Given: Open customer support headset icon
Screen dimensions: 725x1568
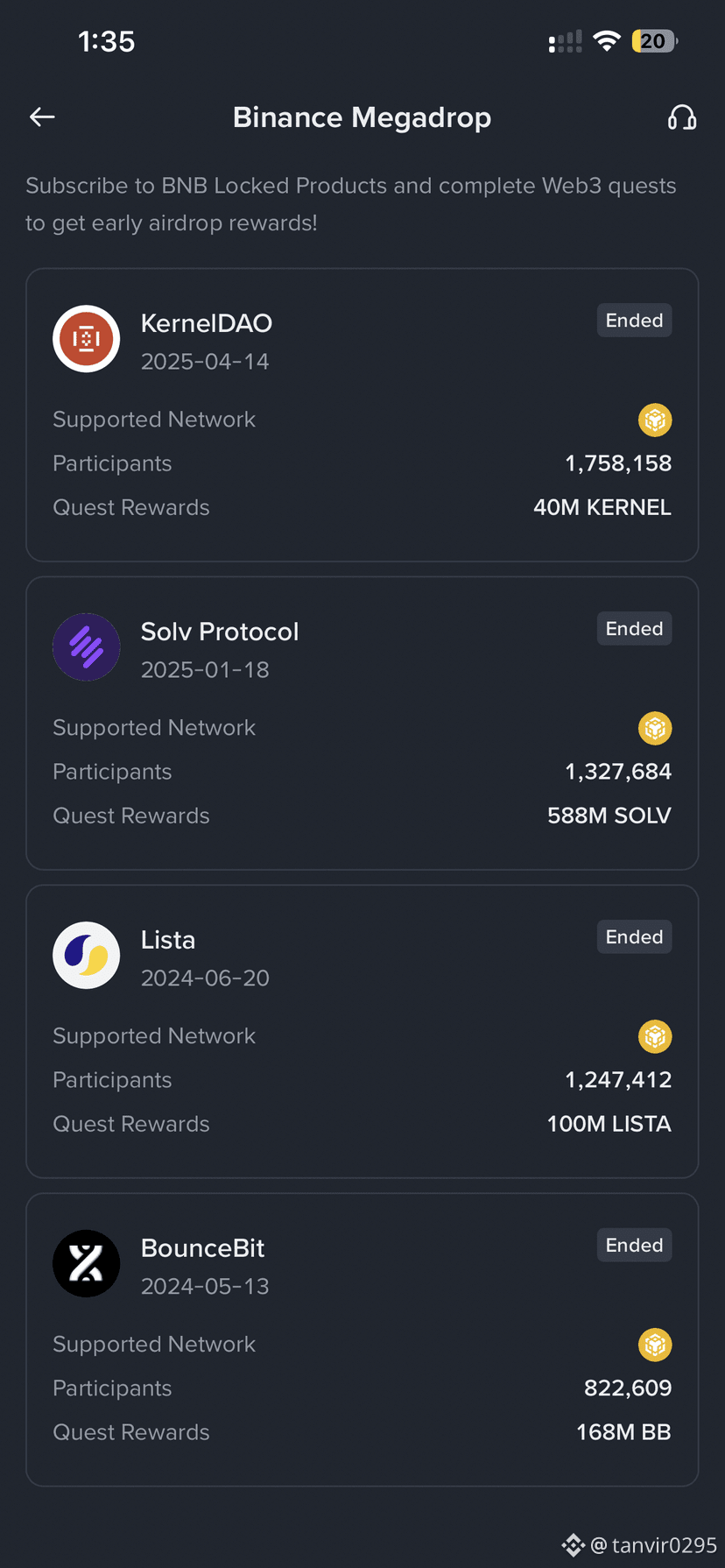Looking at the screenshot, I should click(x=682, y=117).
